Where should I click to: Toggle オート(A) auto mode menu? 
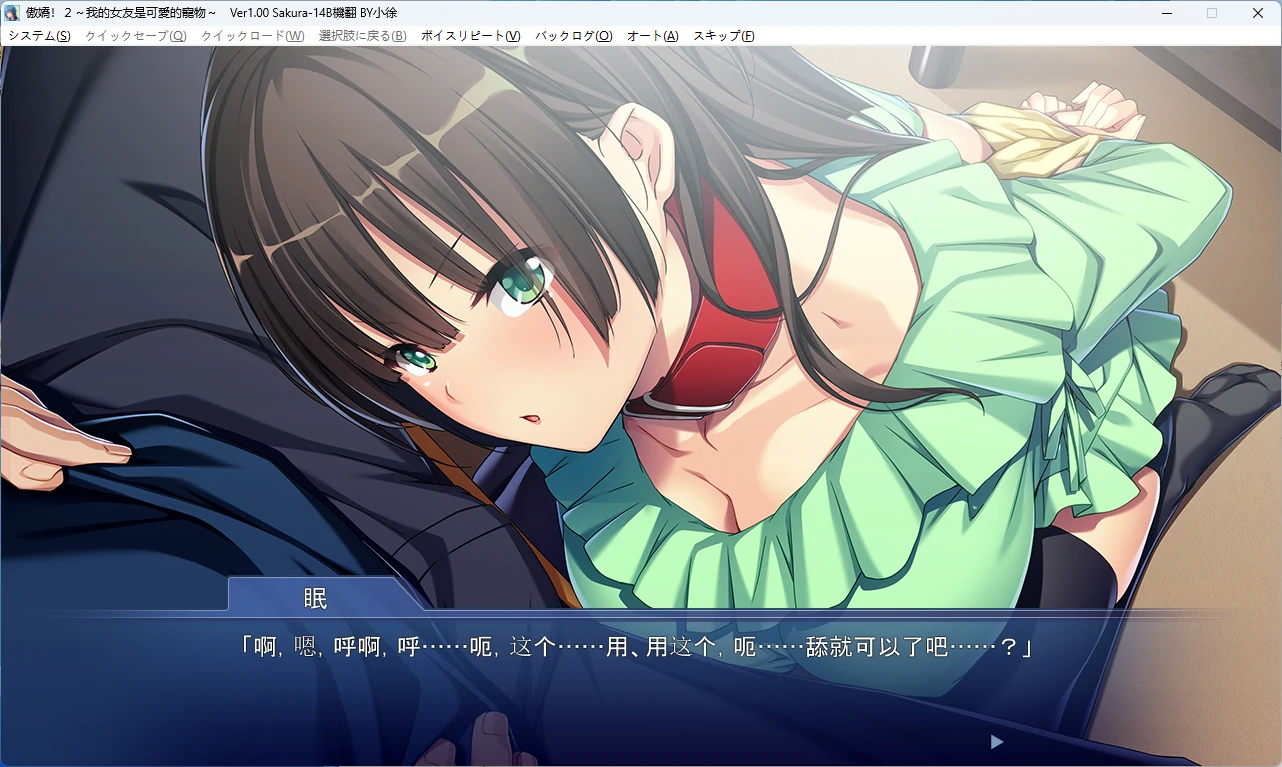[x=653, y=36]
